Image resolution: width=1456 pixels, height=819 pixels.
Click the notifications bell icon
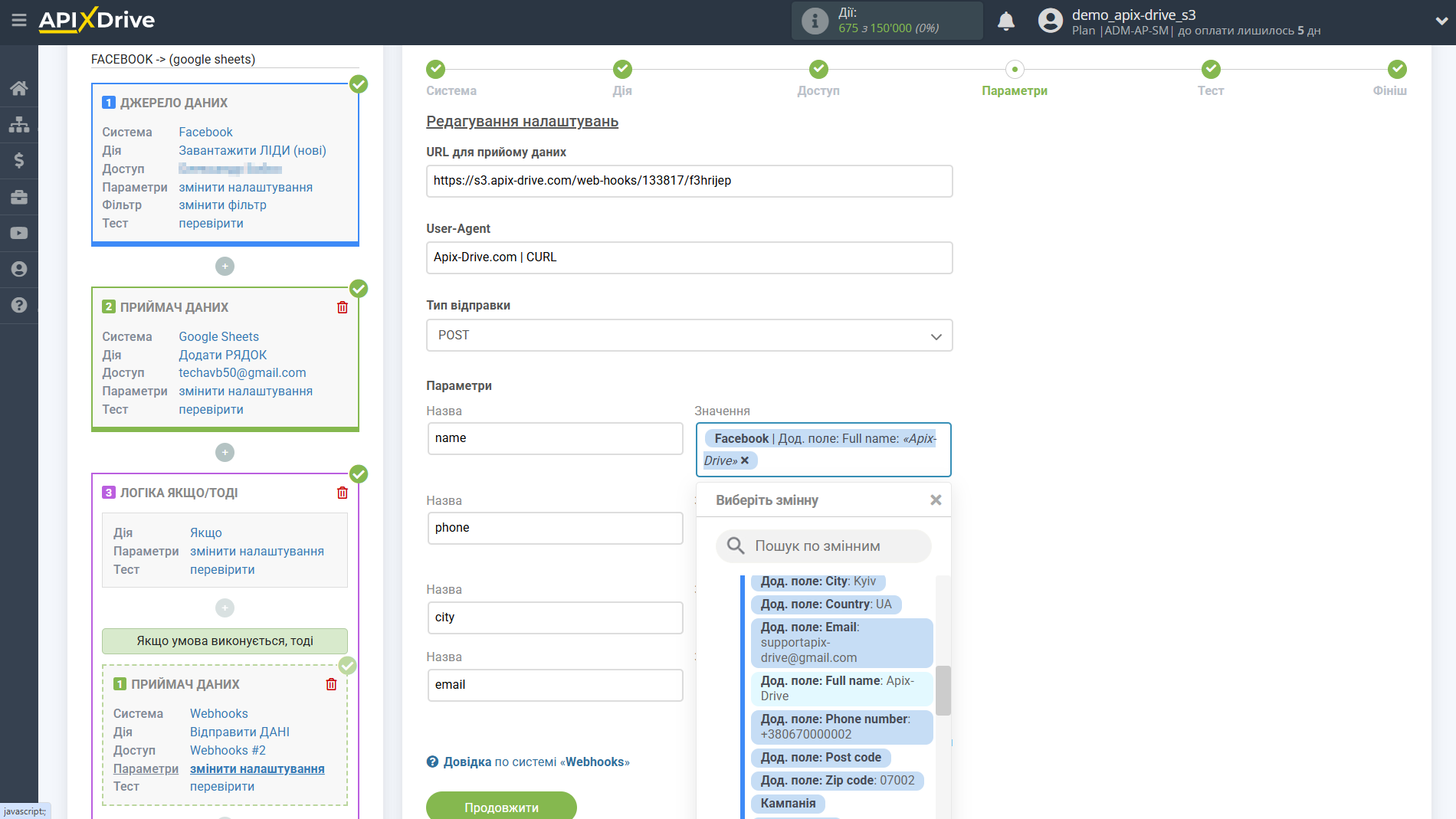[x=1006, y=21]
